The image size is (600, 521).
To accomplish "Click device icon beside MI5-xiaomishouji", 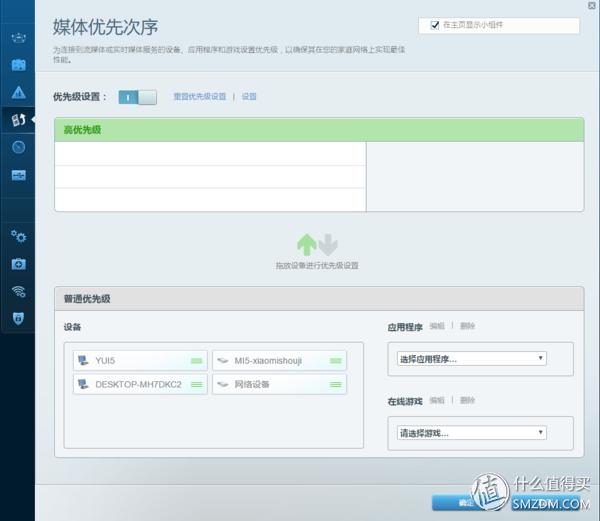I will [x=222, y=360].
